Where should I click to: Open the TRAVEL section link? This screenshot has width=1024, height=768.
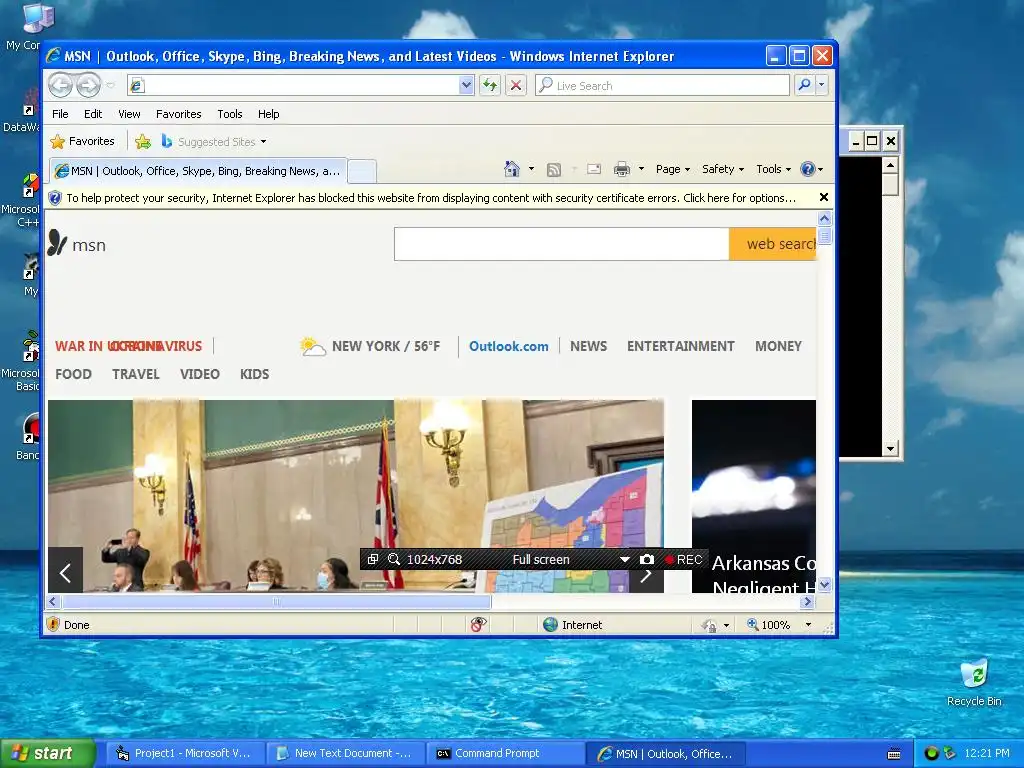(x=136, y=374)
